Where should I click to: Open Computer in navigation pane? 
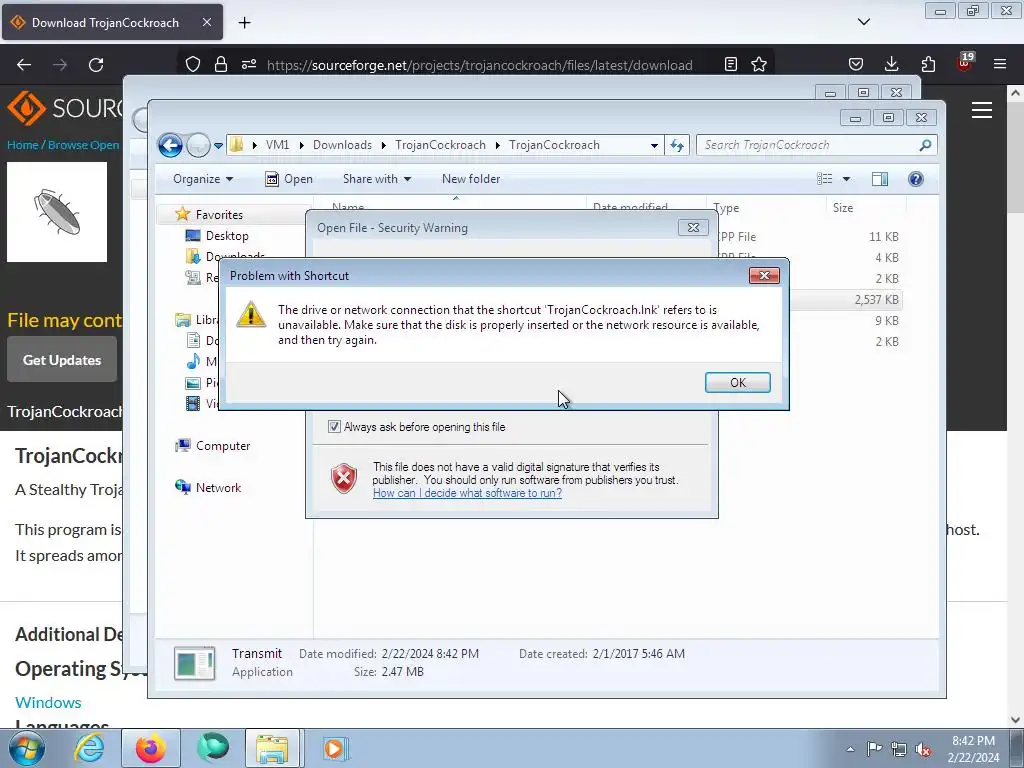click(x=223, y=446)
